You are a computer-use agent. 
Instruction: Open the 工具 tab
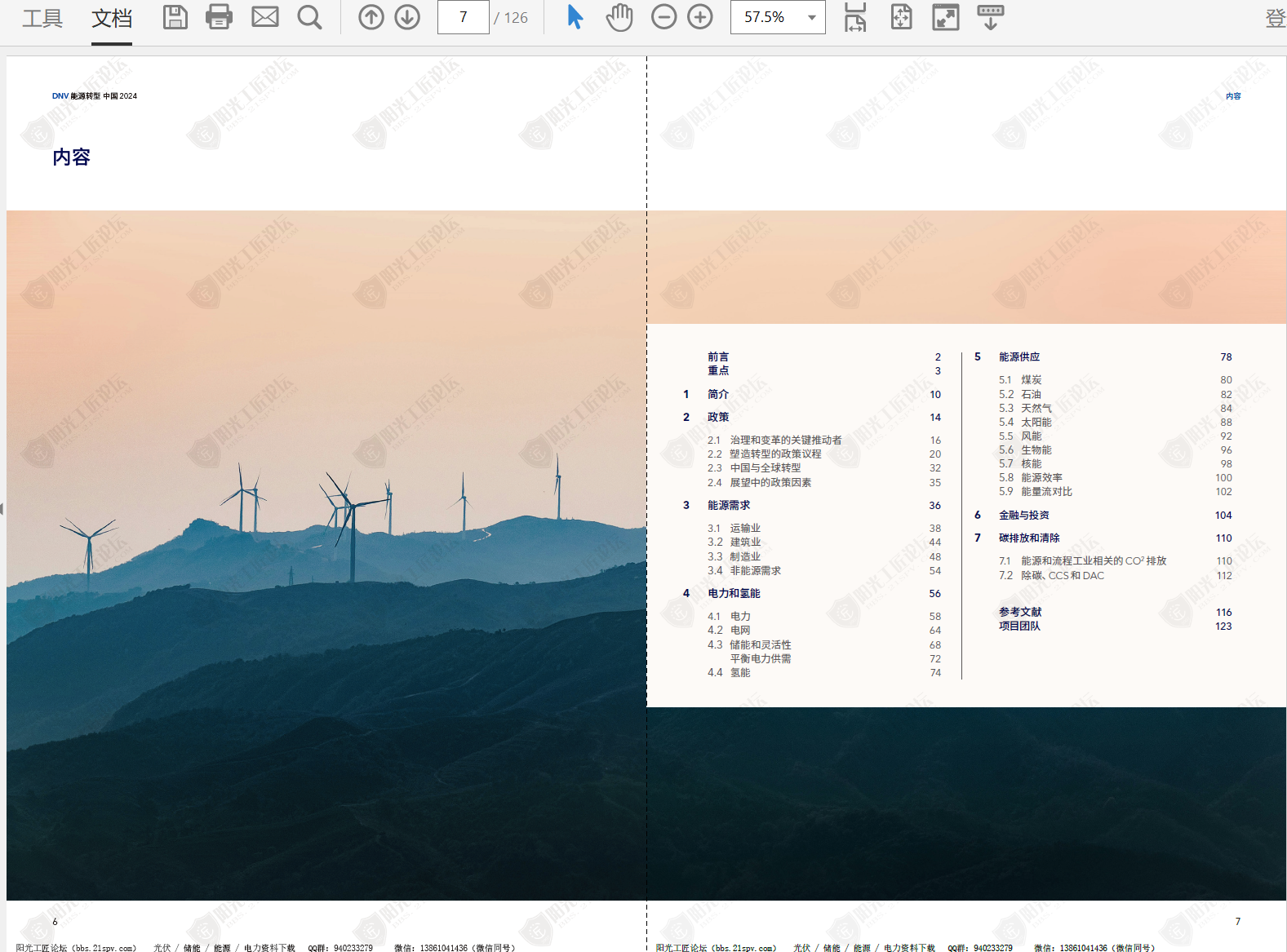[x=42, y=18]
